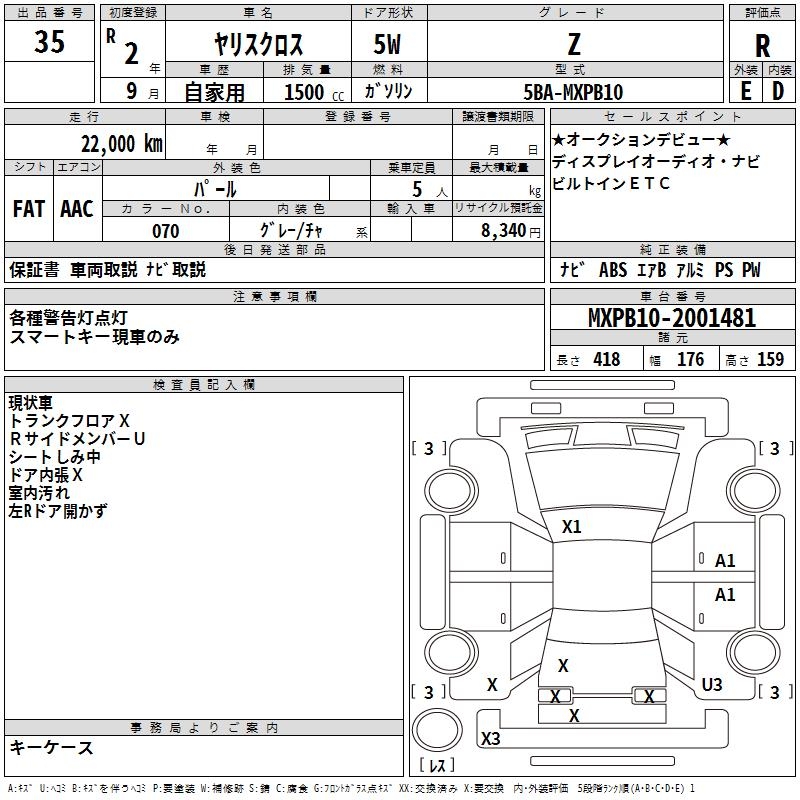Click vehicle history 自家用
800x800 pixels.
[214, 92]
